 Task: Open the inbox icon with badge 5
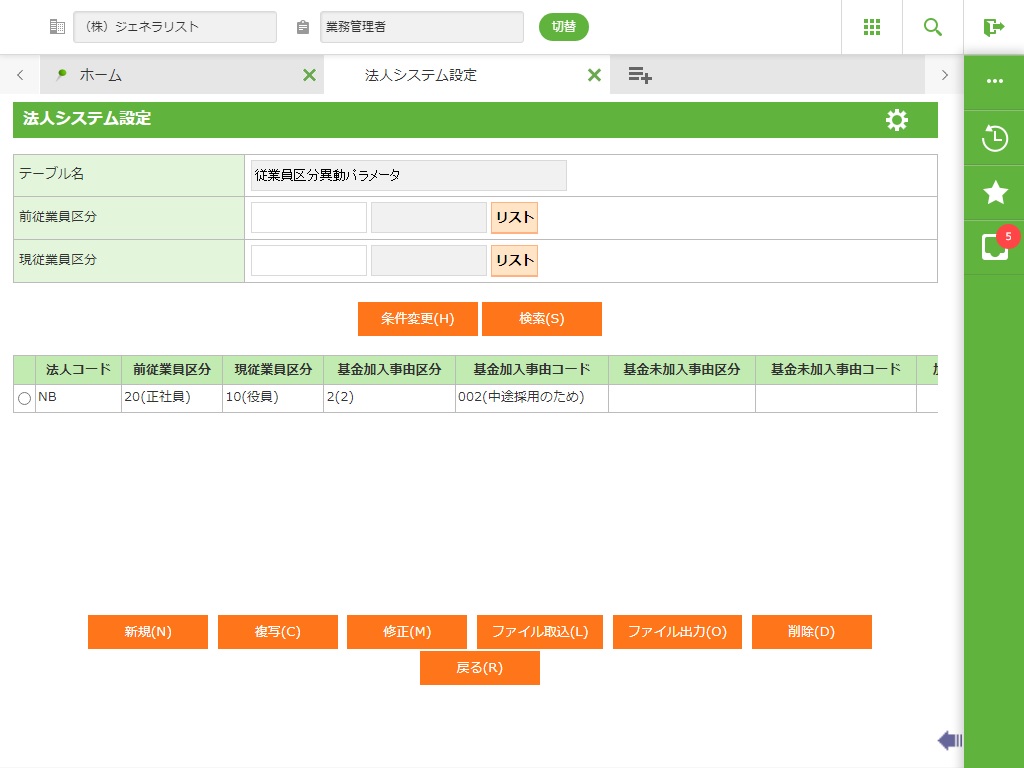pos(994,247)
